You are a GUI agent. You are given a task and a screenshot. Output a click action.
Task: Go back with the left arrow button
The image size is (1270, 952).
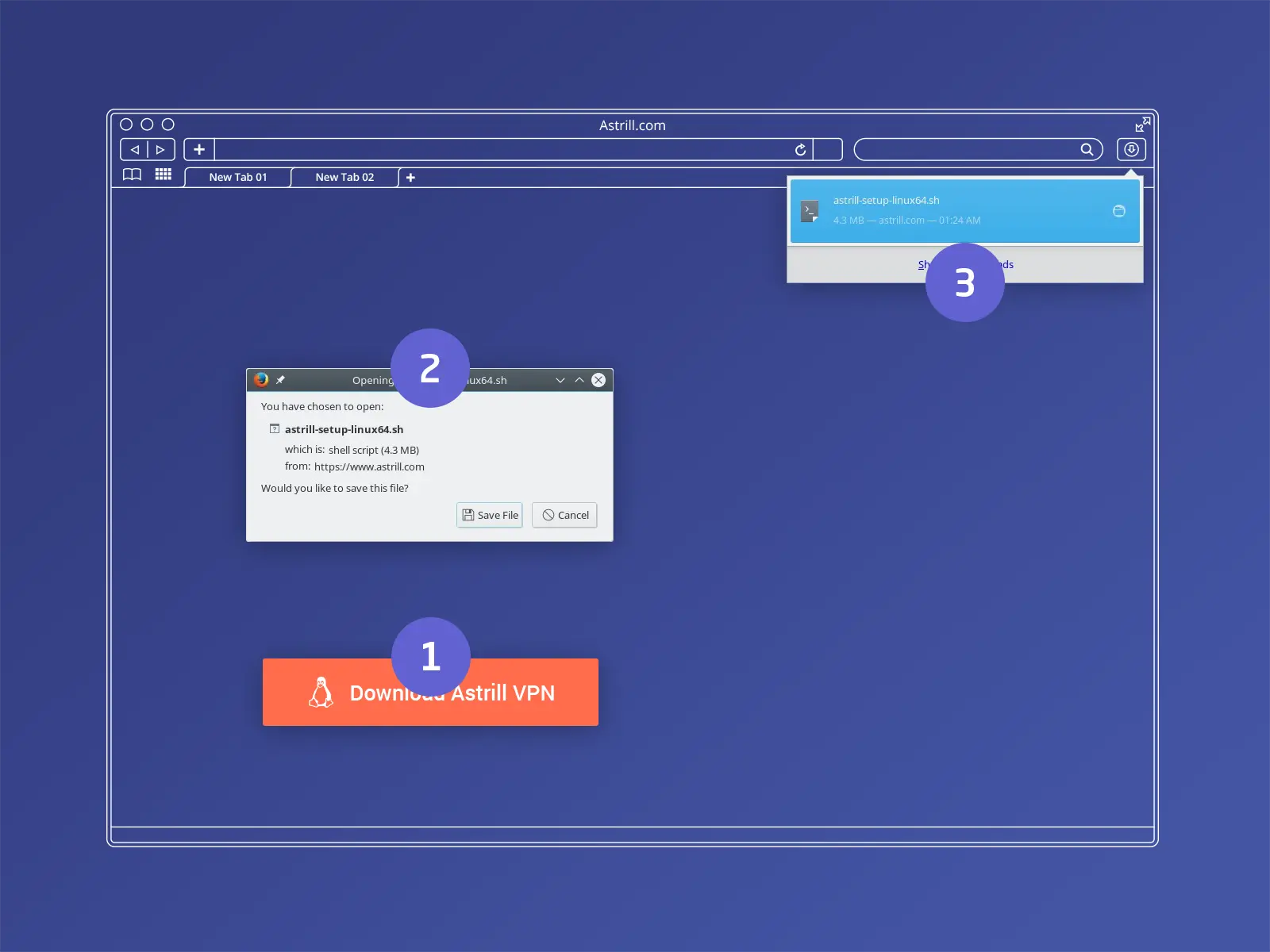[134, 149]
